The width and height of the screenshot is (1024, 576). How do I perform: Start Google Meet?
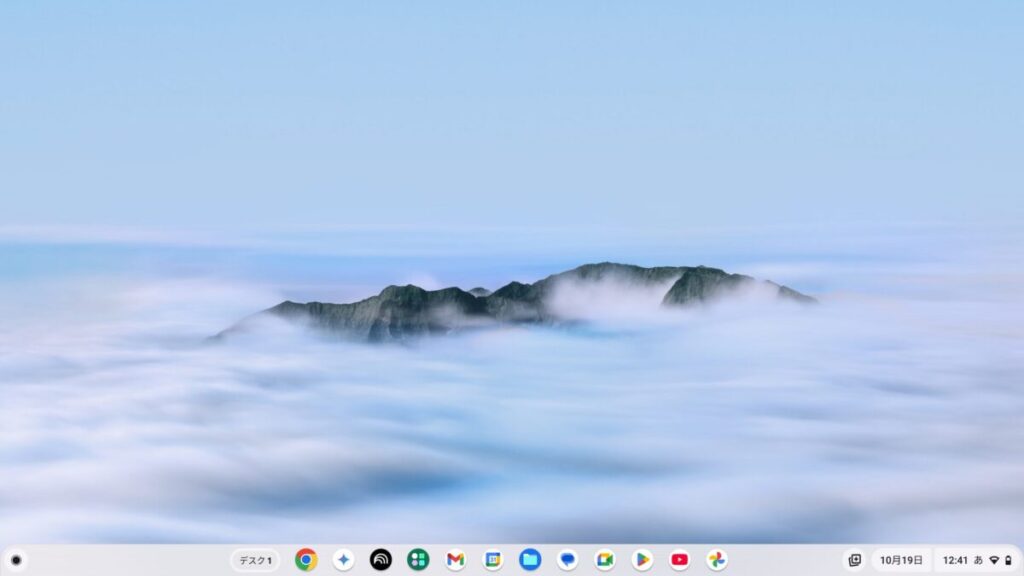pyautogui.click(x=605, y=560)
